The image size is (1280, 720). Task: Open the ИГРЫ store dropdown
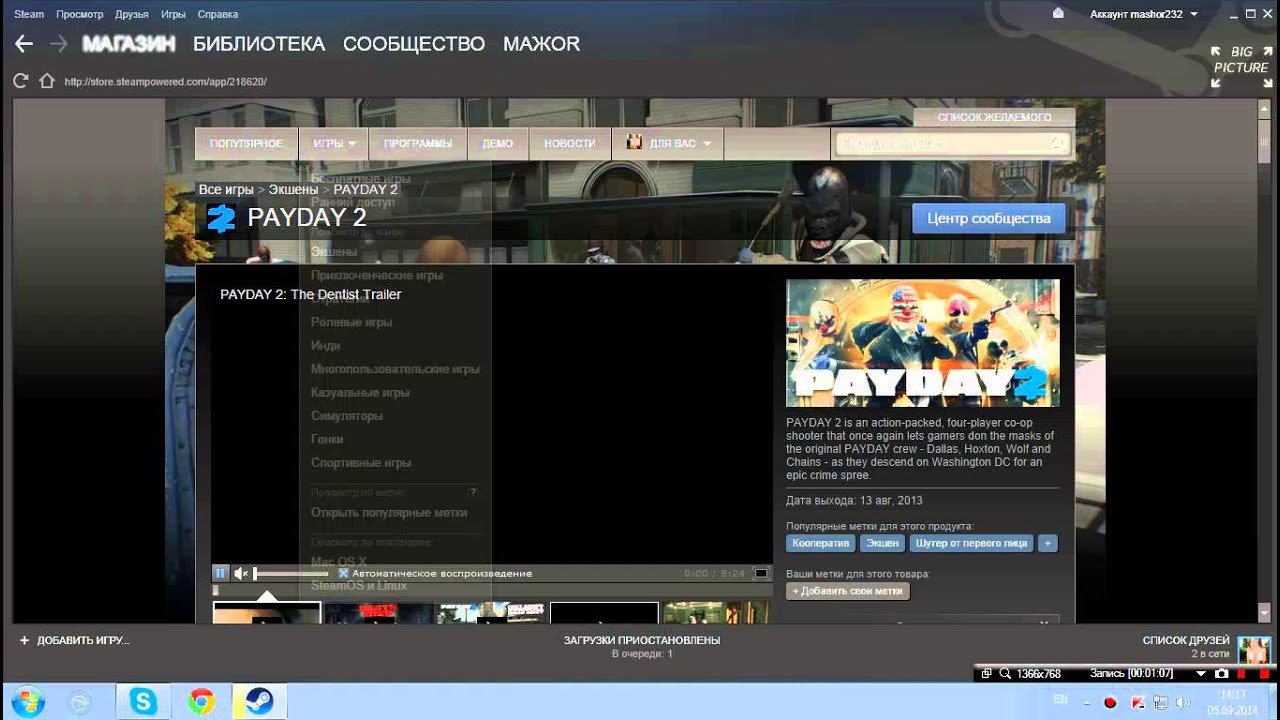[x=334, y=144]
